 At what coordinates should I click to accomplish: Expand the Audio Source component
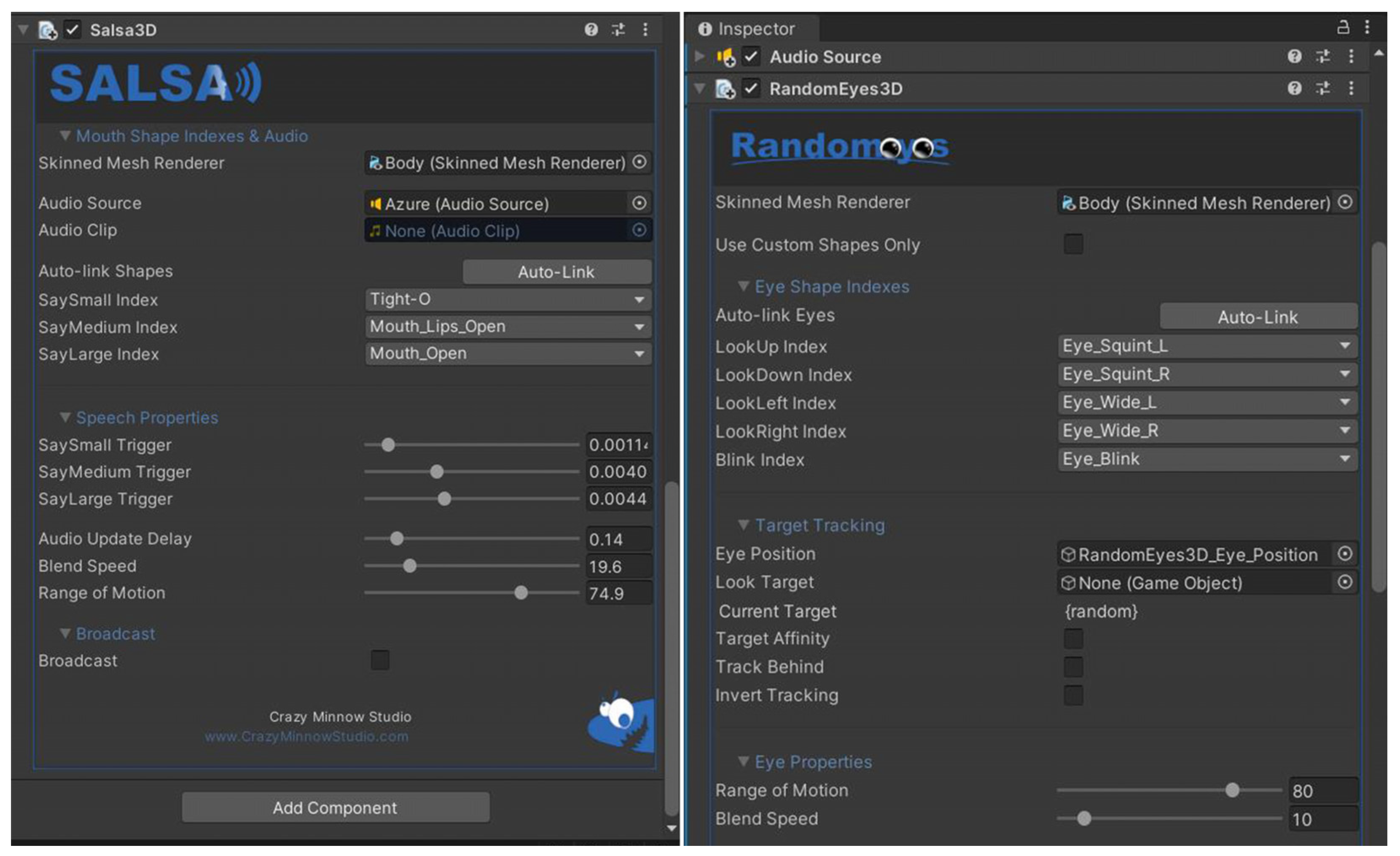point(700,56)
